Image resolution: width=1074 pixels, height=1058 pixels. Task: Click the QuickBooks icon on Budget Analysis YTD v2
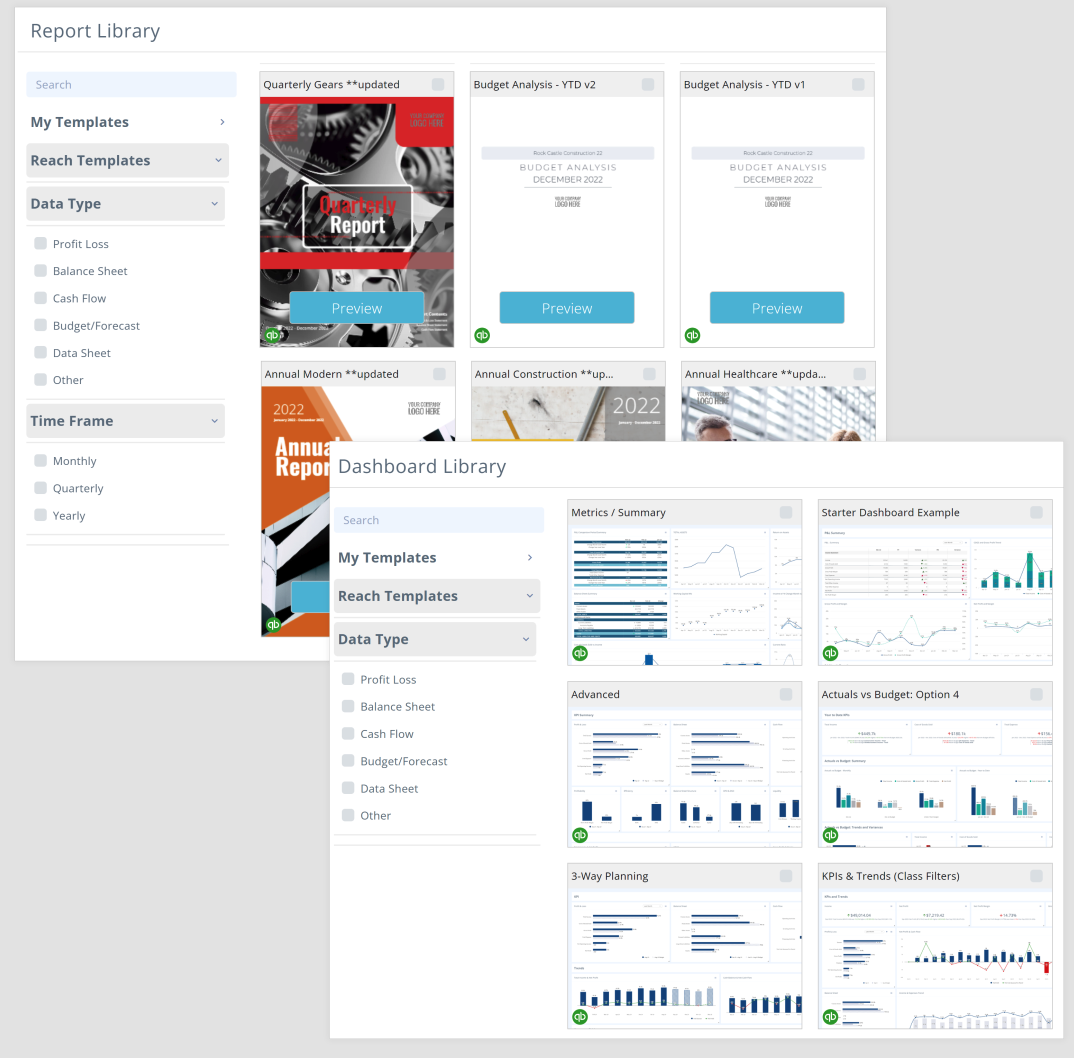pyautogui.click(x=483, y=336)
